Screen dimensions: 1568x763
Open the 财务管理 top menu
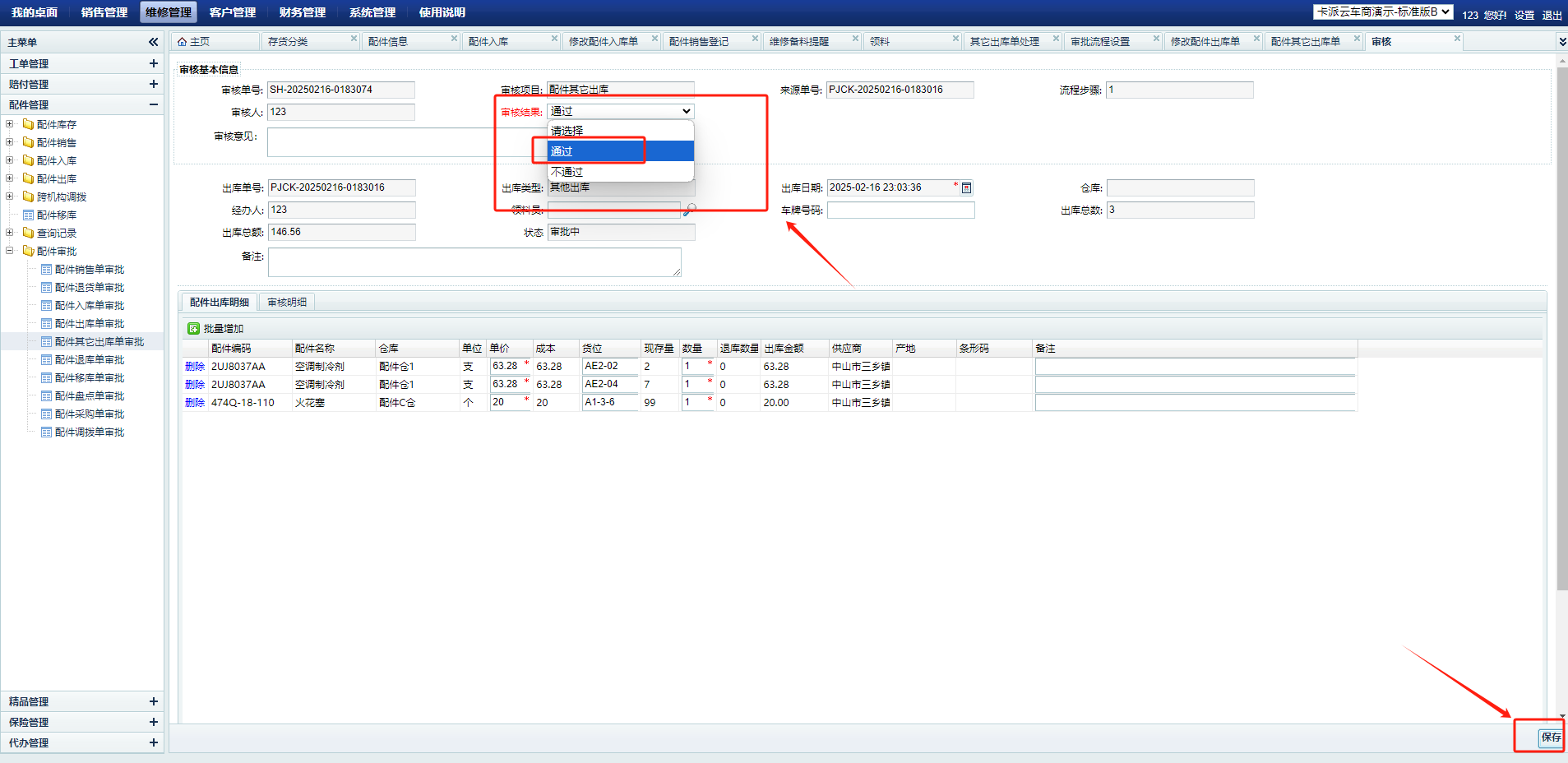click(302, 12)
